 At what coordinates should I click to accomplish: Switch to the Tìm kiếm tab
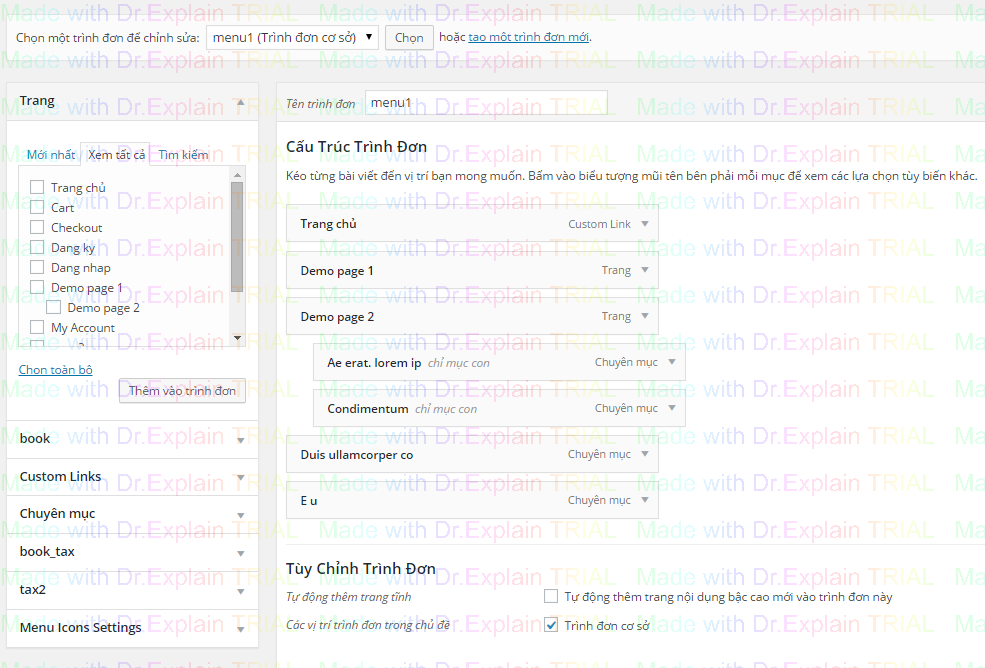coord(183,155)
